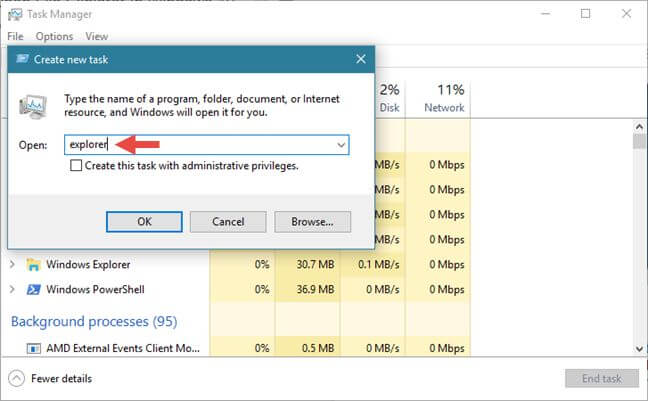
Task: Click the Create new task dialog icon
Action: [22, 59]
